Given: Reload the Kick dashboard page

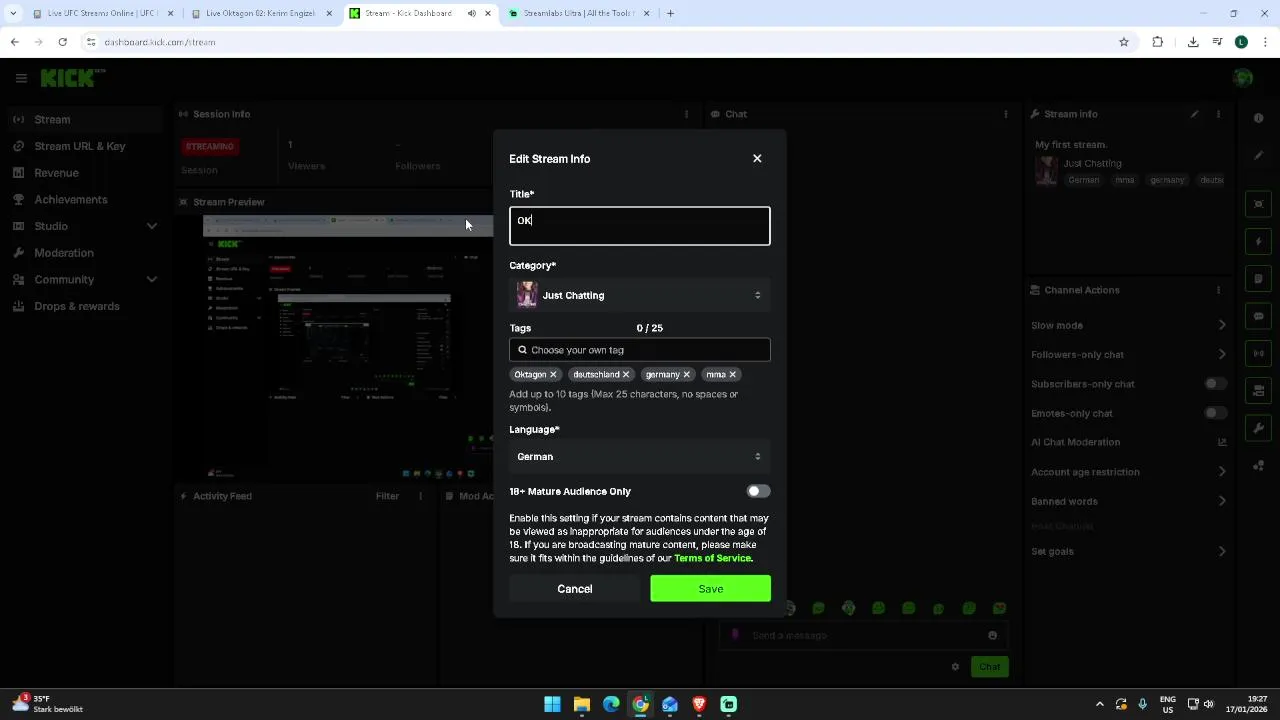Looking at the screenshot, I should (x=62, y=42).
